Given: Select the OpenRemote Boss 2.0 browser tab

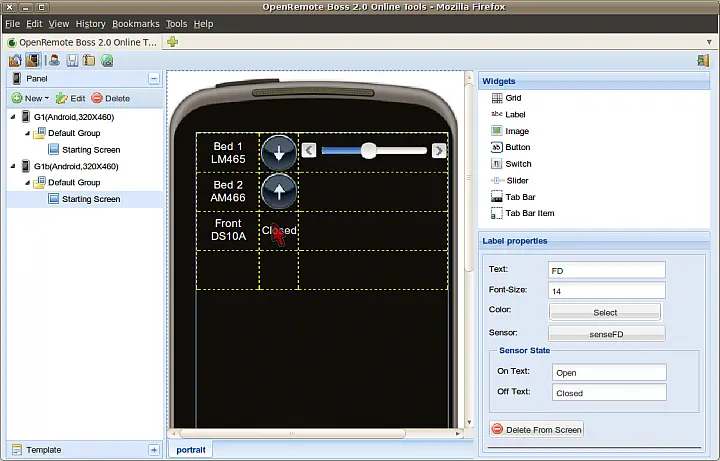Looking at the screenshot, I should point(83,42).
